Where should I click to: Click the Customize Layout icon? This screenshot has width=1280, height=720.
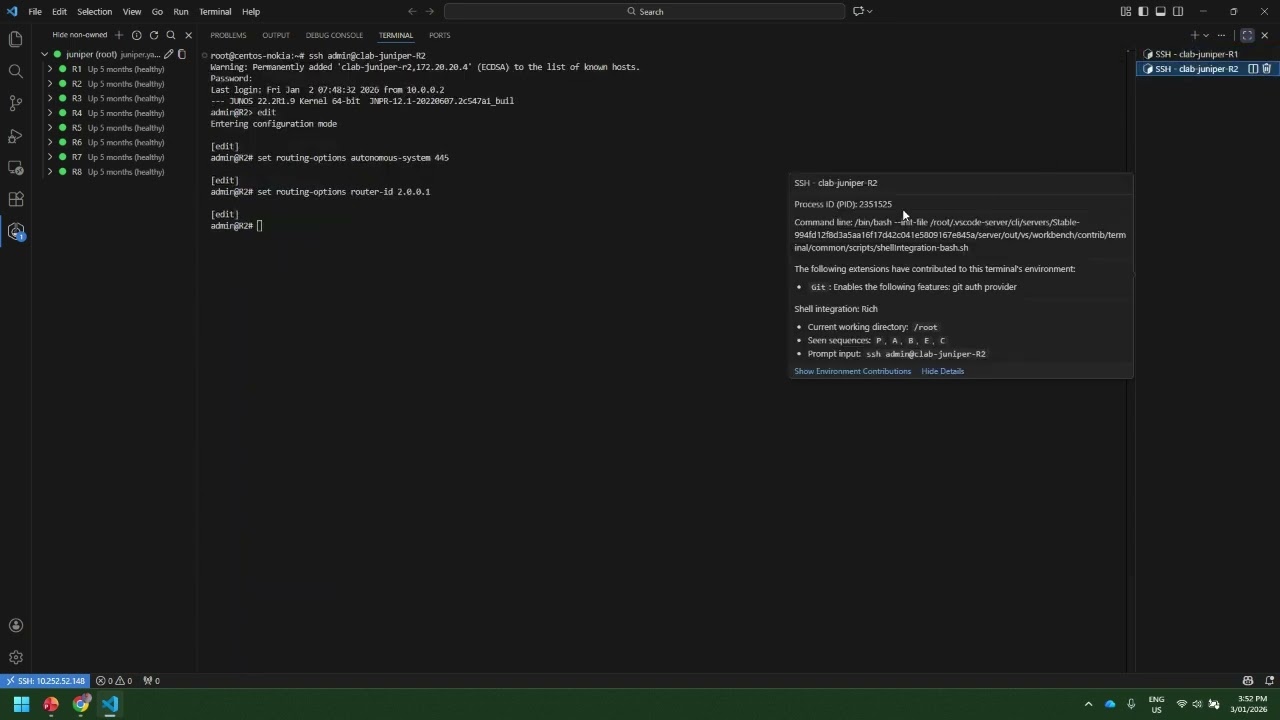[x=1126, y=11]
